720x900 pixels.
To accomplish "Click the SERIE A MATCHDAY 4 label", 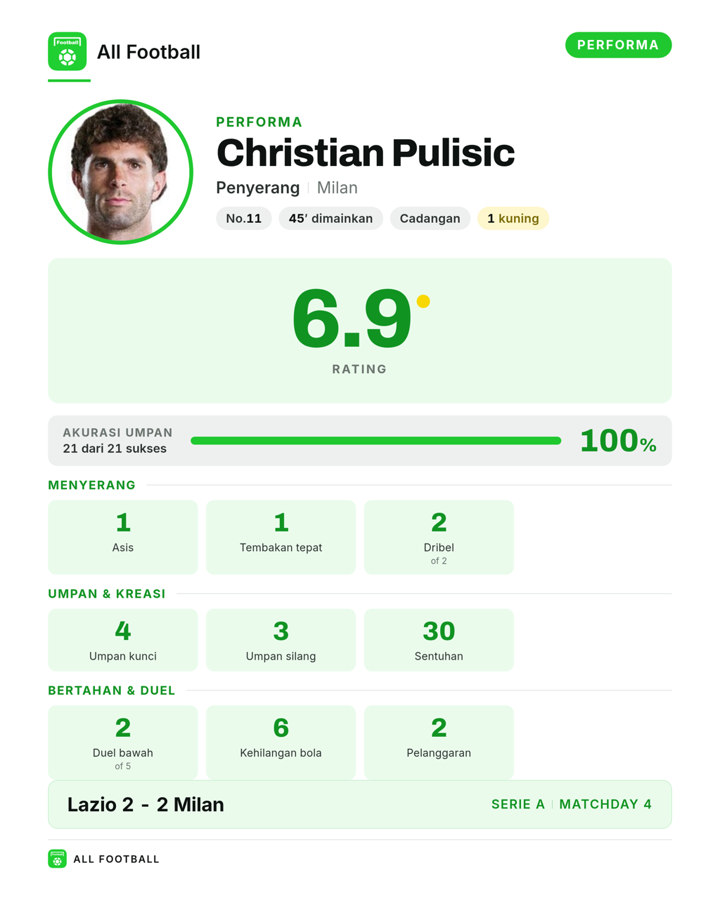I will click(x=571, y=804).
